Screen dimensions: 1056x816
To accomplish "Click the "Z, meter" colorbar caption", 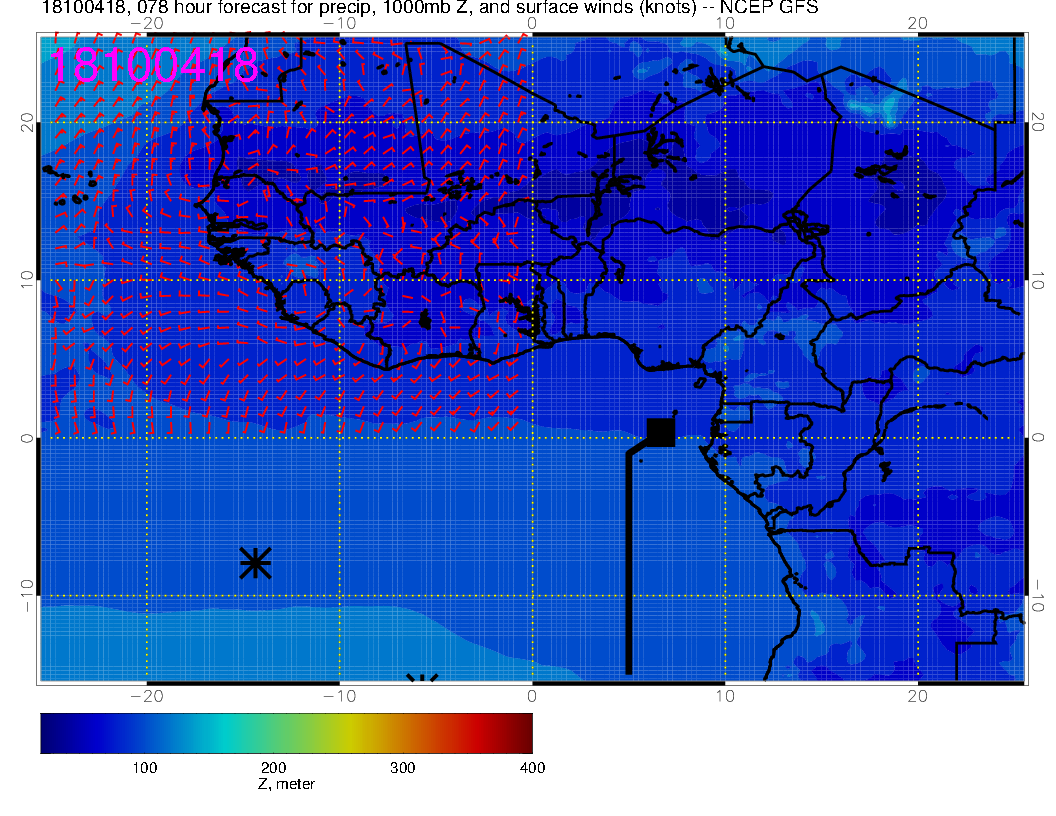I will (286, 784).
